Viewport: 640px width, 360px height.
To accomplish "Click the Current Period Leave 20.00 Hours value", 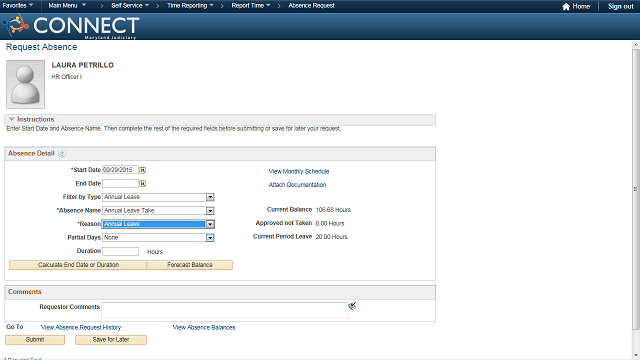I will (x=331, y=237).
